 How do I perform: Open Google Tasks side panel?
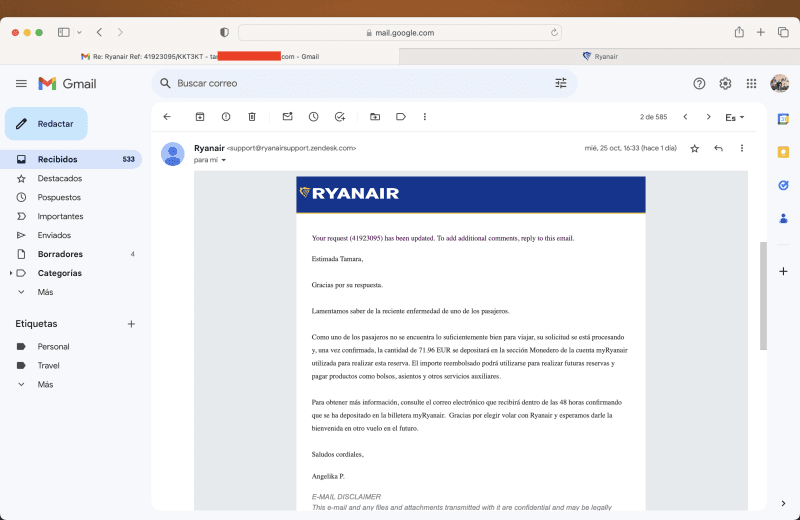(783, 185)
